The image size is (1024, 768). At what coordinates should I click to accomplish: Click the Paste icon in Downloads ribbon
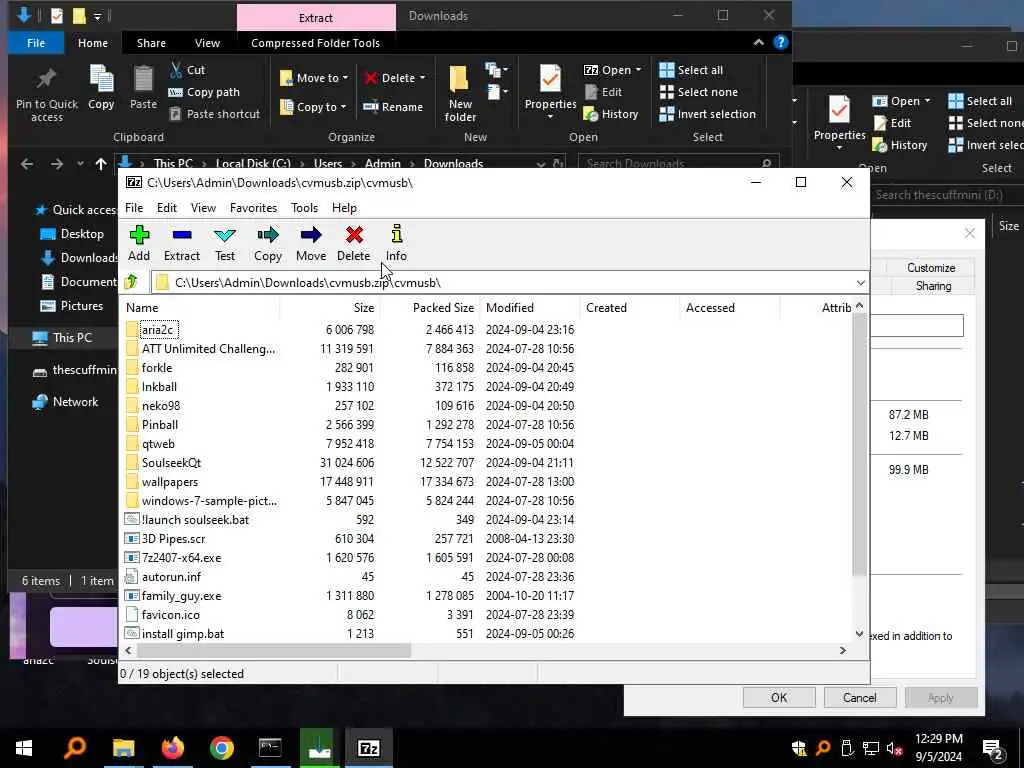pyautogui.click(x=143, y=88)
